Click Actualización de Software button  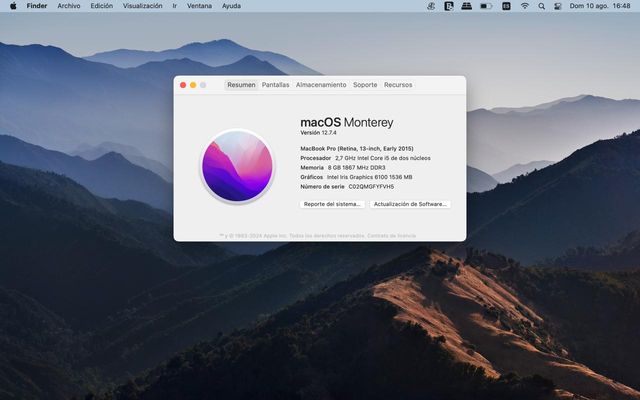point(410,204)
